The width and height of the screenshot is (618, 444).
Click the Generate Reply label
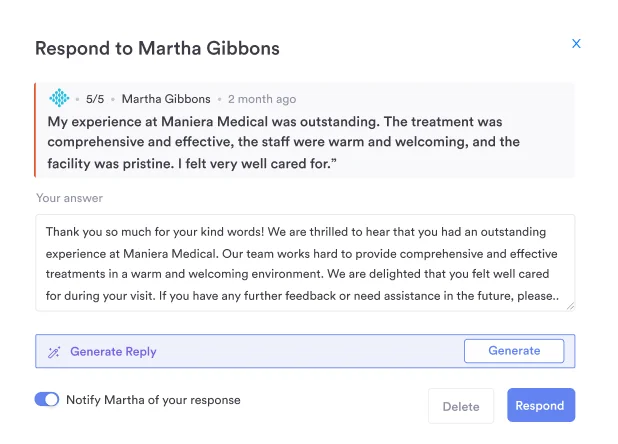pyautogui.click(x=113, y=352)
